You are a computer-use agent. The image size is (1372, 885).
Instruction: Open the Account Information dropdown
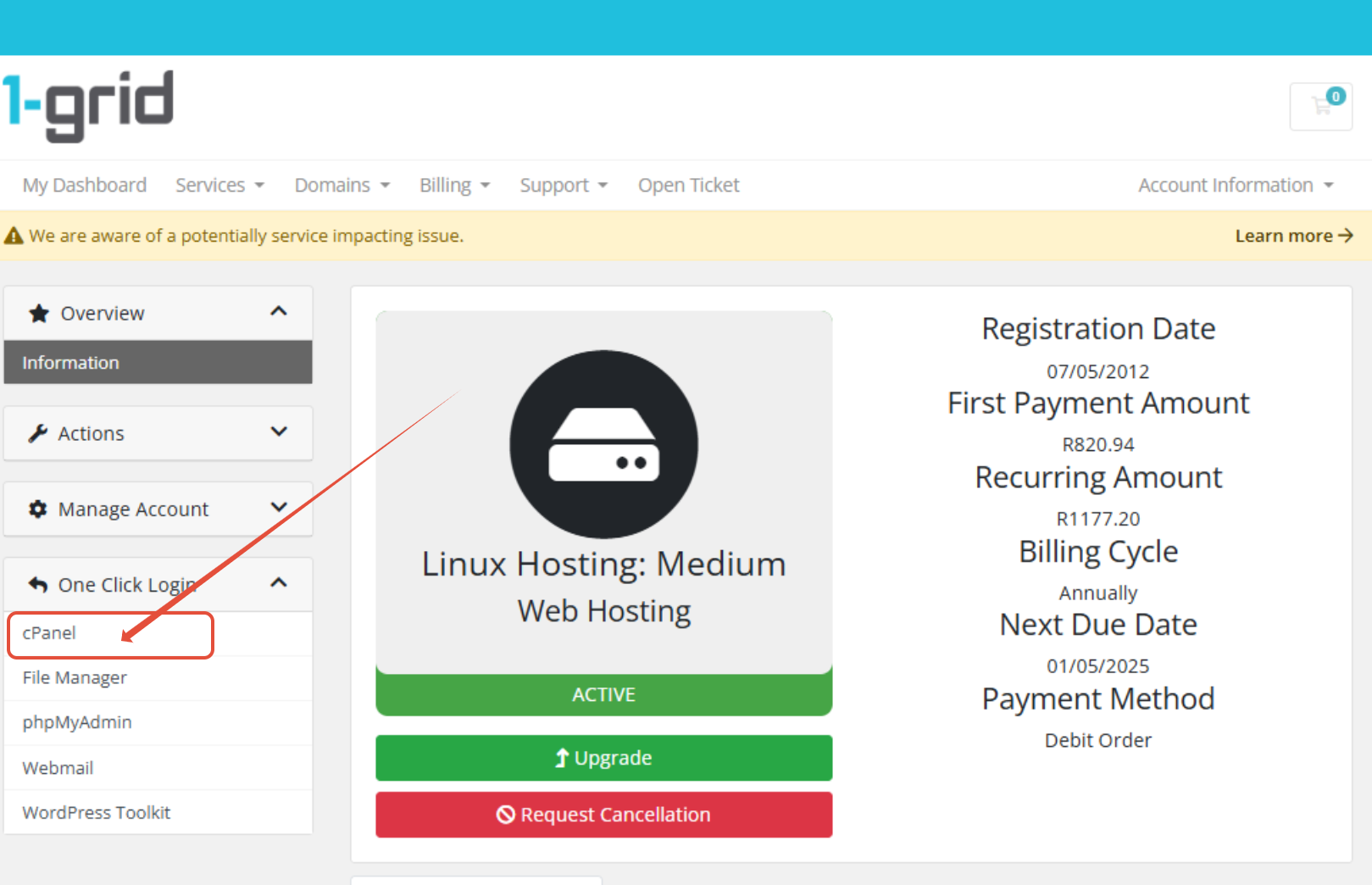pyautogui.click(x=1236, y=185)
